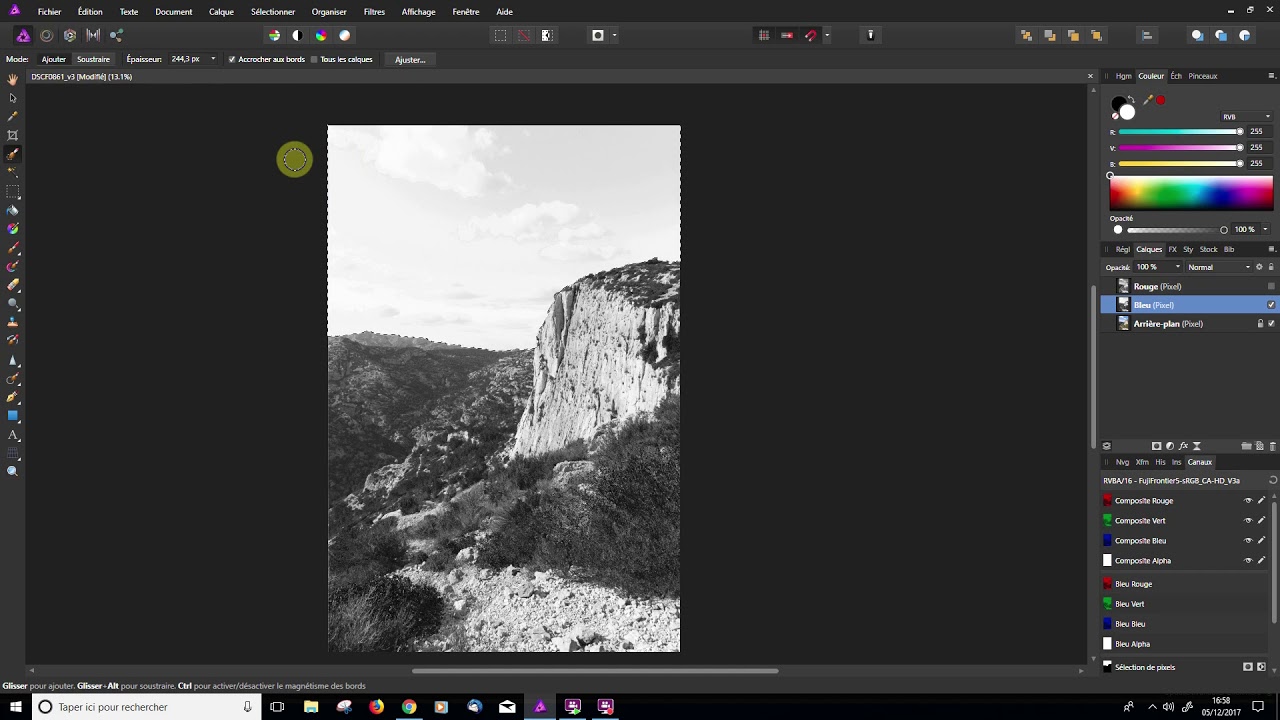Select the Selection Brush tool
This screenshot has height=720, width=1280.
(x=13, y=154)
